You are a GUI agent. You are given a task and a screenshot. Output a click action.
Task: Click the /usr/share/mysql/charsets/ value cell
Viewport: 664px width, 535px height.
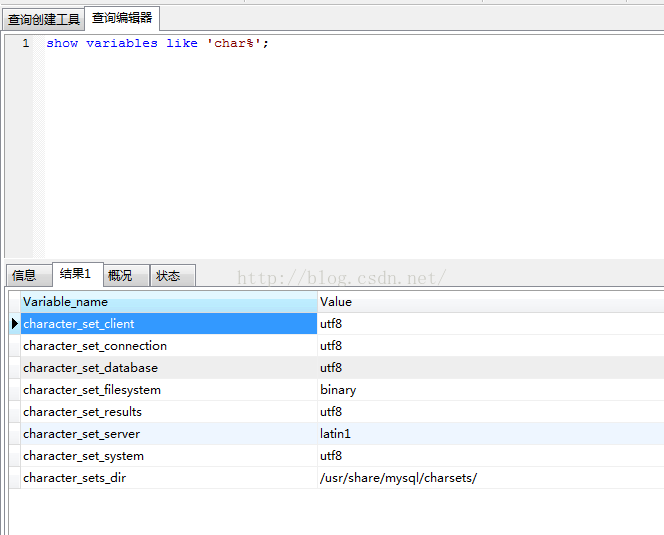coord(490,478)
